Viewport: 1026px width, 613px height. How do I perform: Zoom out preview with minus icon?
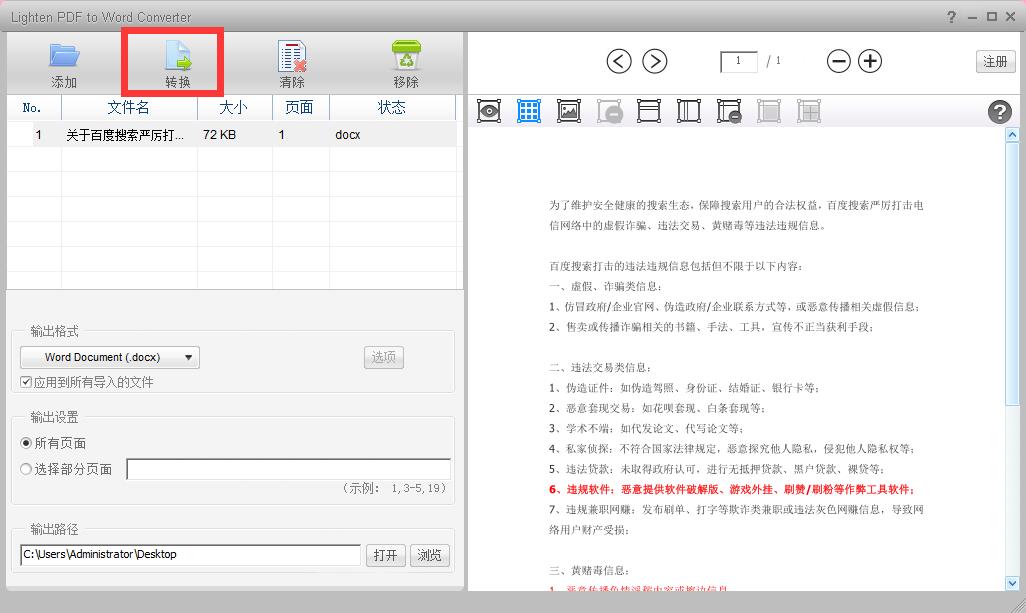(839, 61)
